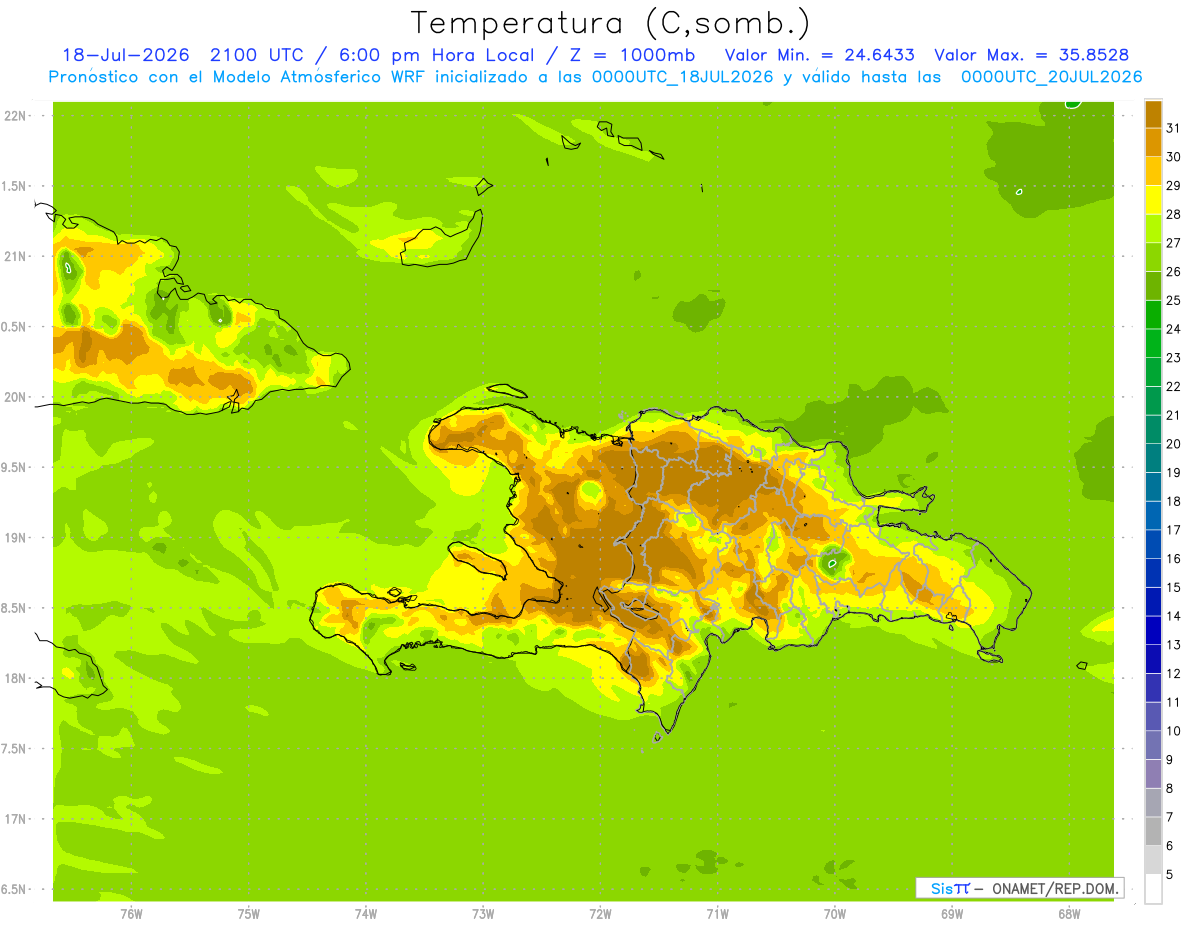1200x927 pixels.
Task: Click the SisTT - ONAMET/REP.DOM. credit box
Action: coord(1019,888)
